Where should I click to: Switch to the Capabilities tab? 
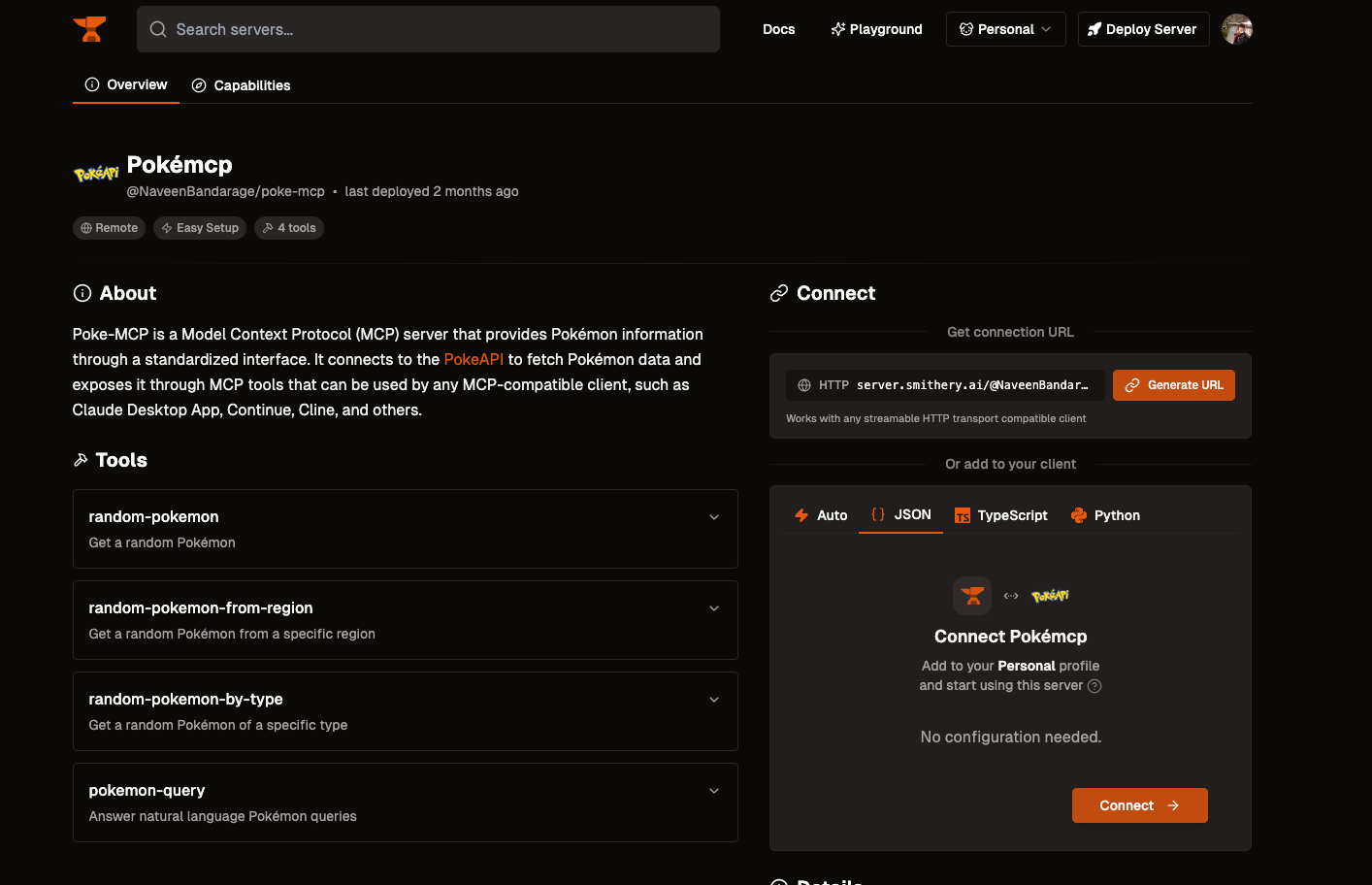tap(242, 85)
